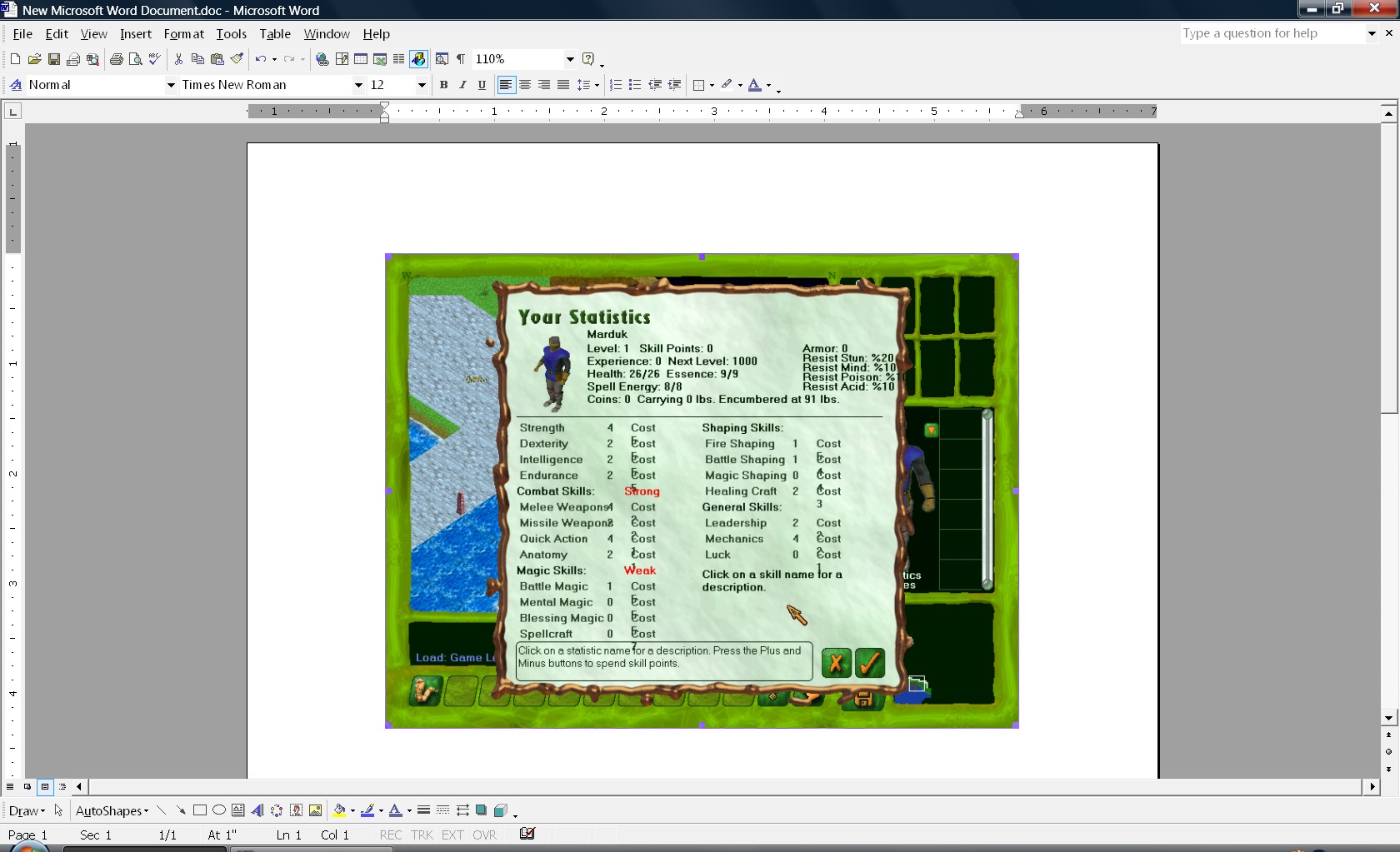Viewport: 1400px width, 852px height.
Task: Open the Borders dropdown arrow
Action: (x=712, y=85)
